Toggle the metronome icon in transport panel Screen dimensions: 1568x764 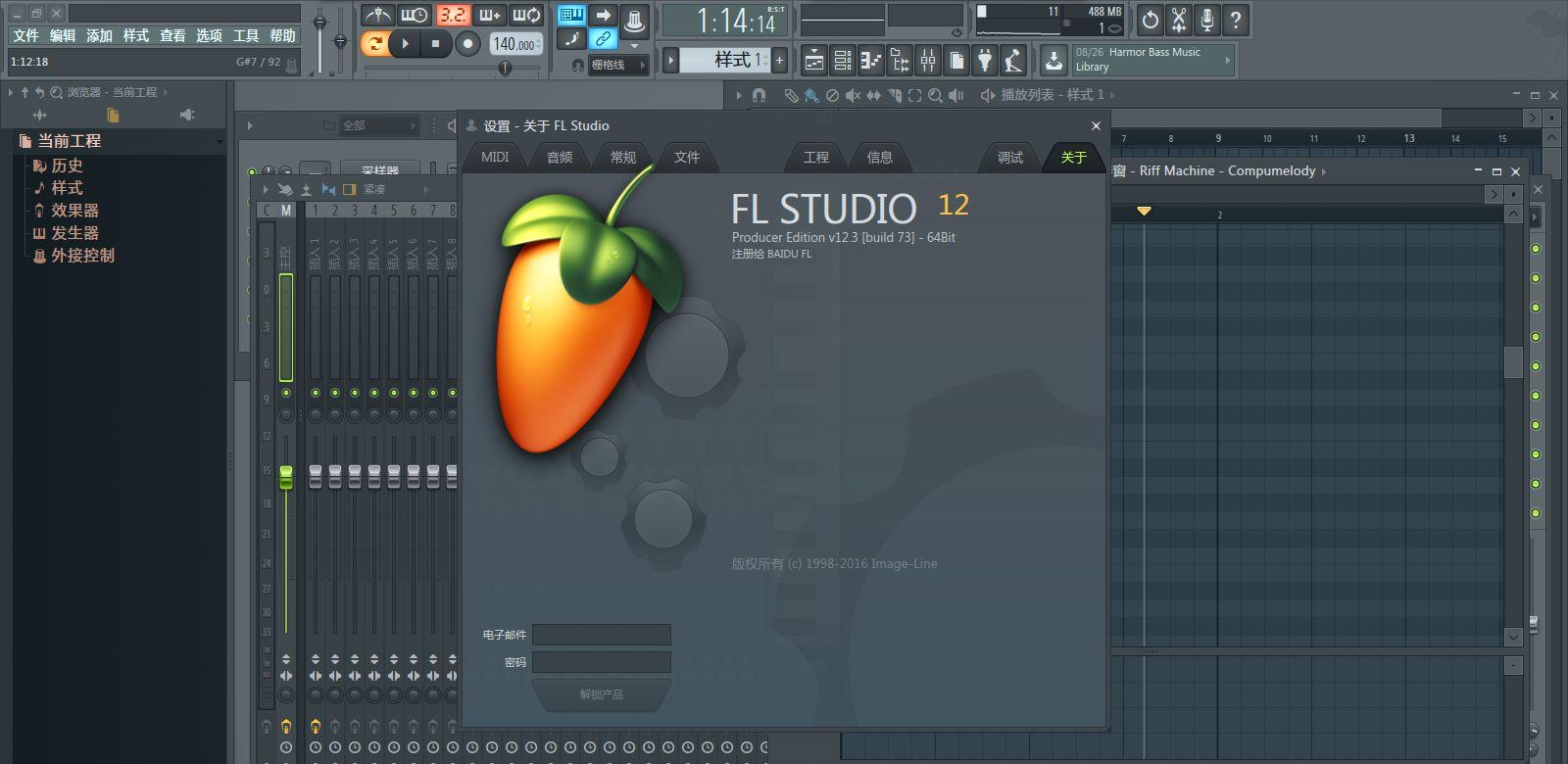click(377, 15)
